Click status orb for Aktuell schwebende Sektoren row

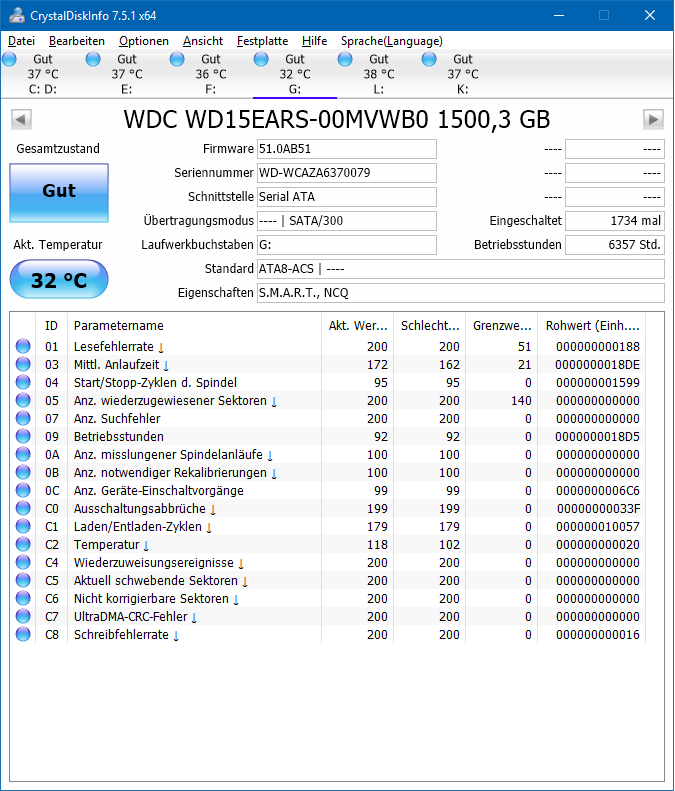[x=23, y=580]
